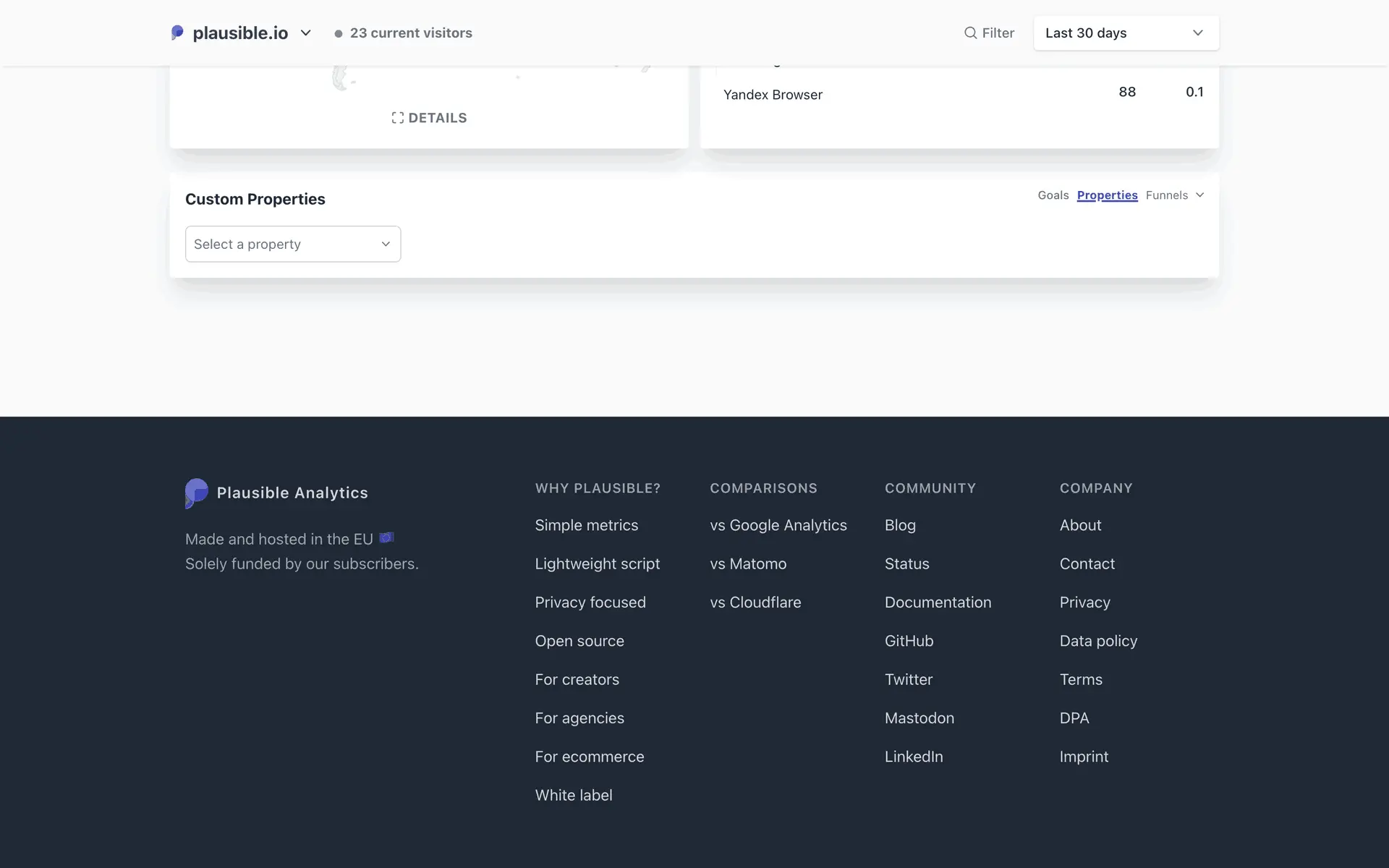This screenshot has width=1389, height=868.
Task: Click the green current visitors dot
Action: pos(338,33)
